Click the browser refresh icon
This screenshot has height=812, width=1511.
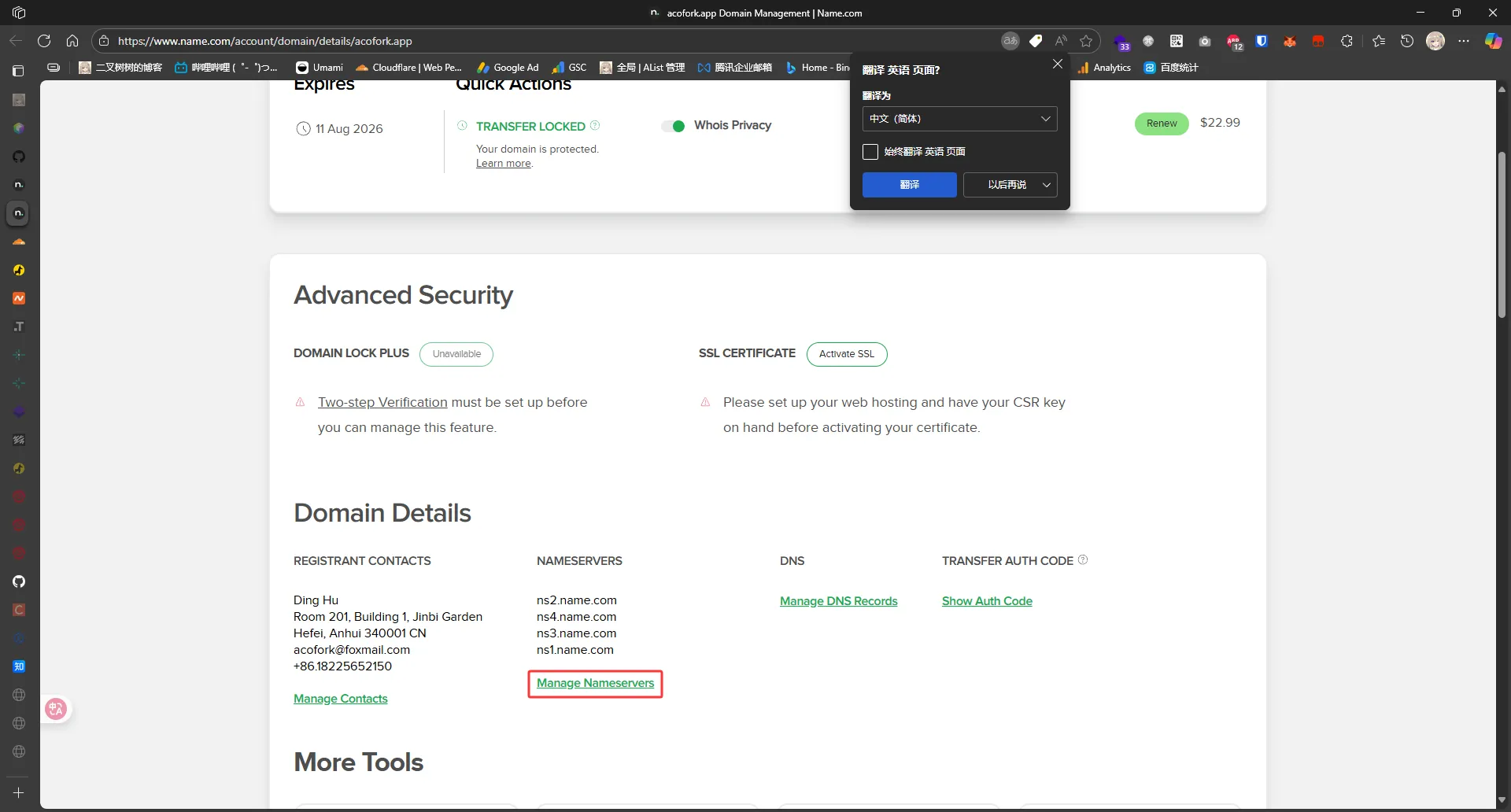44,41
